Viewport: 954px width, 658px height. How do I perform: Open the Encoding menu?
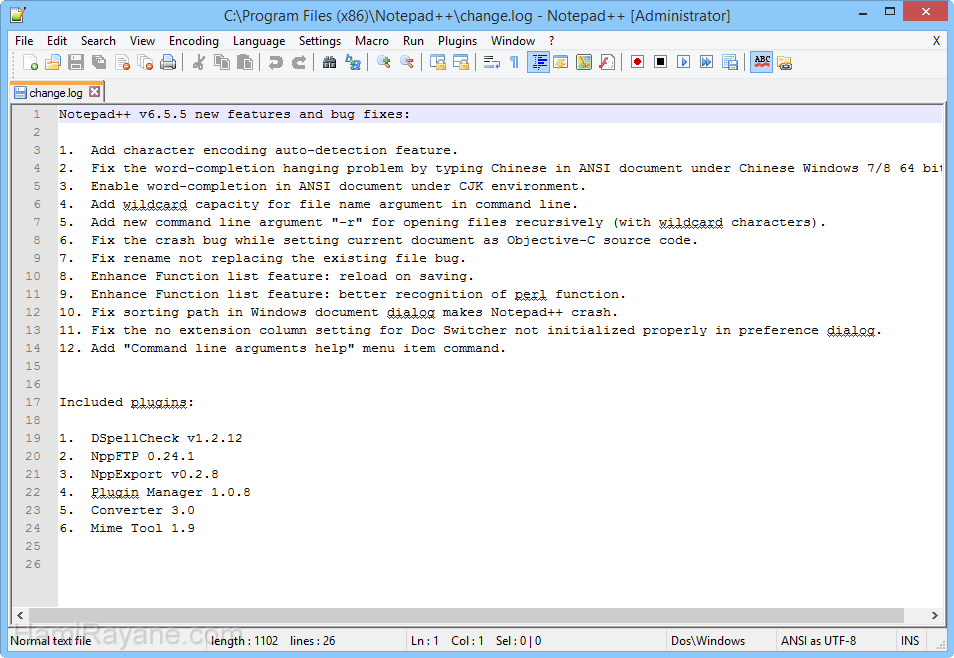tap(193, 41)
